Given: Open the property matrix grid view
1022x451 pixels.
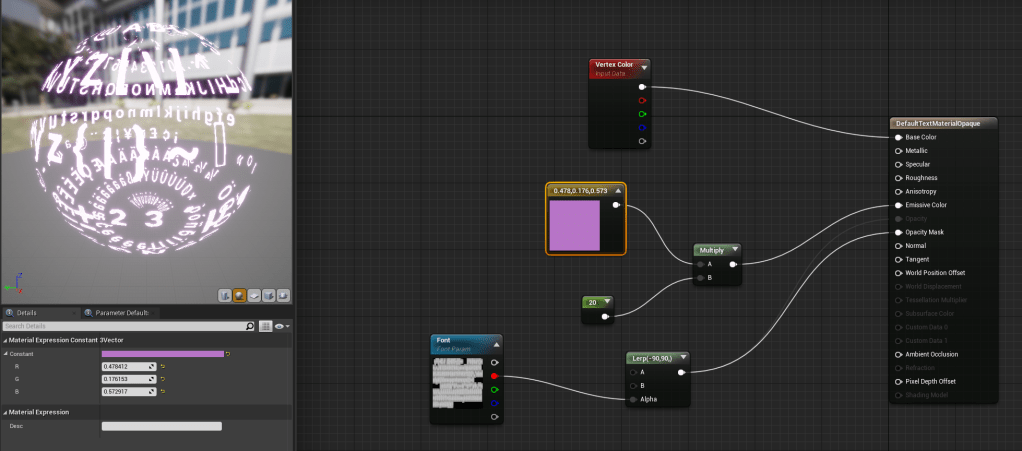Looking at the screenshot, I should pyautogui.click(x=265, y=326).
